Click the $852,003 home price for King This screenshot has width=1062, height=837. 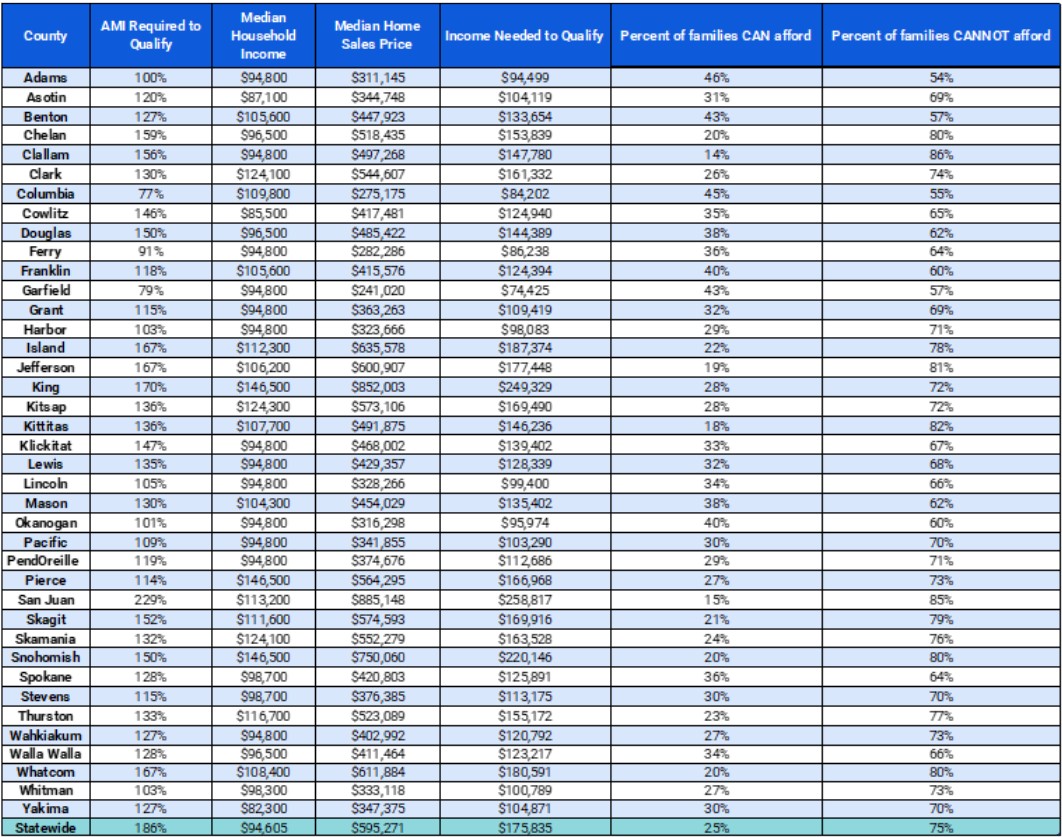pos(377,387)
